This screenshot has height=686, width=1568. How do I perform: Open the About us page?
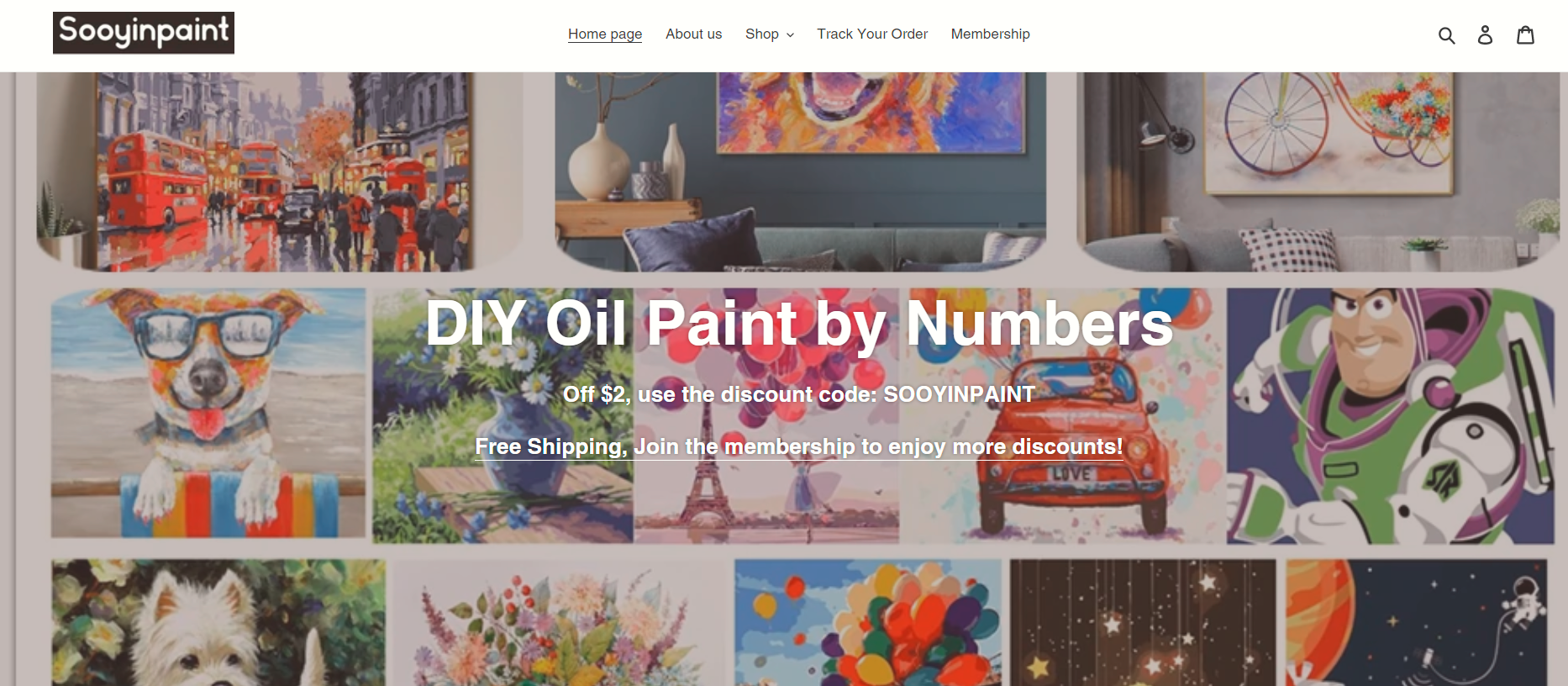(693, 34)
